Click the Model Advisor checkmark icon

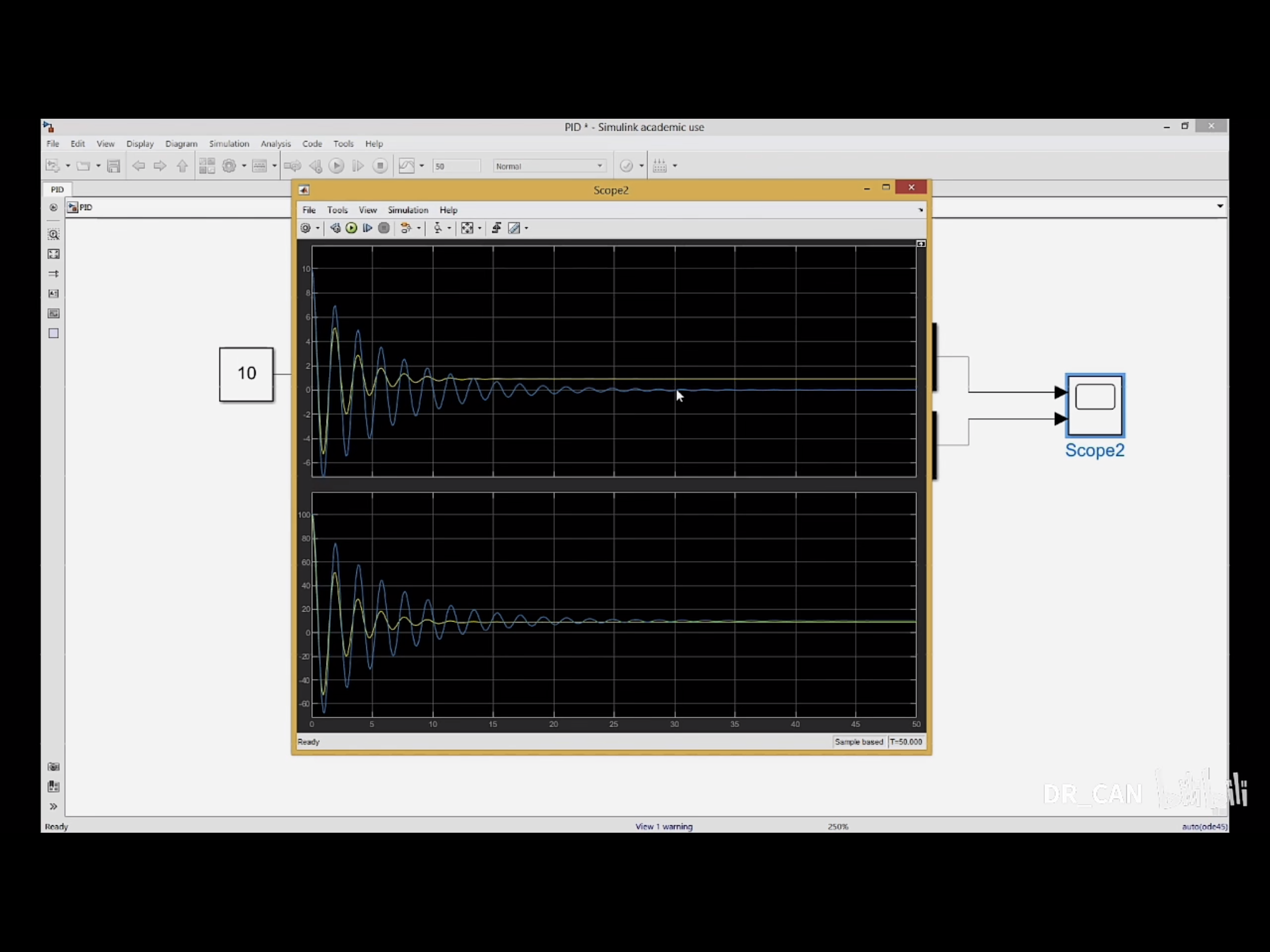coord(626,166)
